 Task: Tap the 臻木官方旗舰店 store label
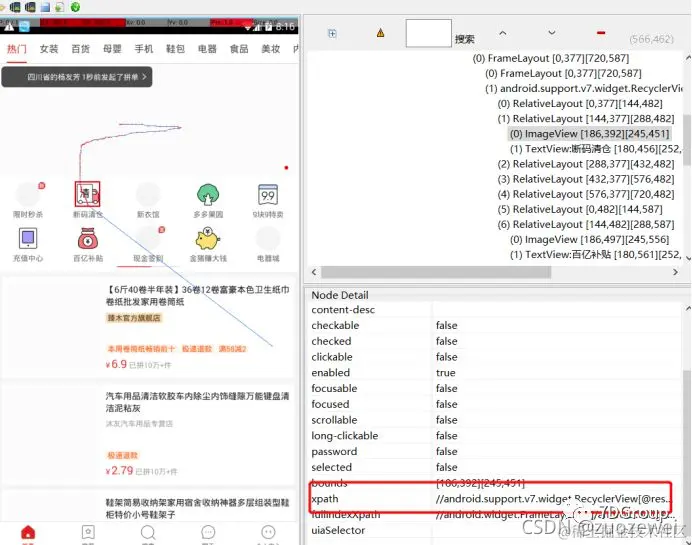point(134,318)
